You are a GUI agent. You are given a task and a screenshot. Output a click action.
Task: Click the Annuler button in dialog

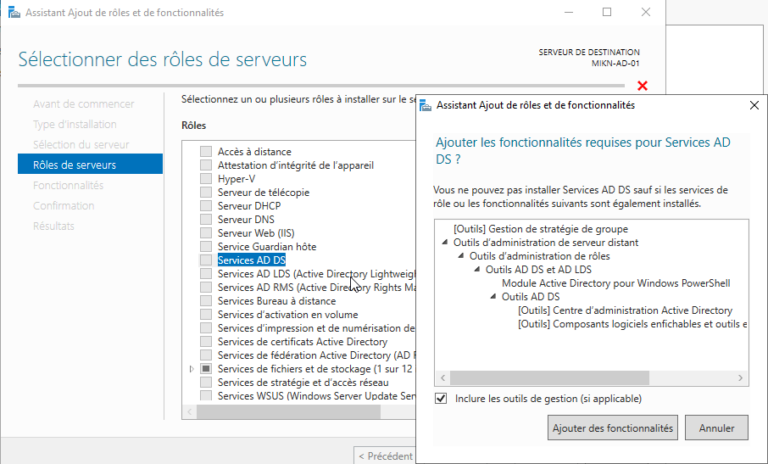coord(717,428)
